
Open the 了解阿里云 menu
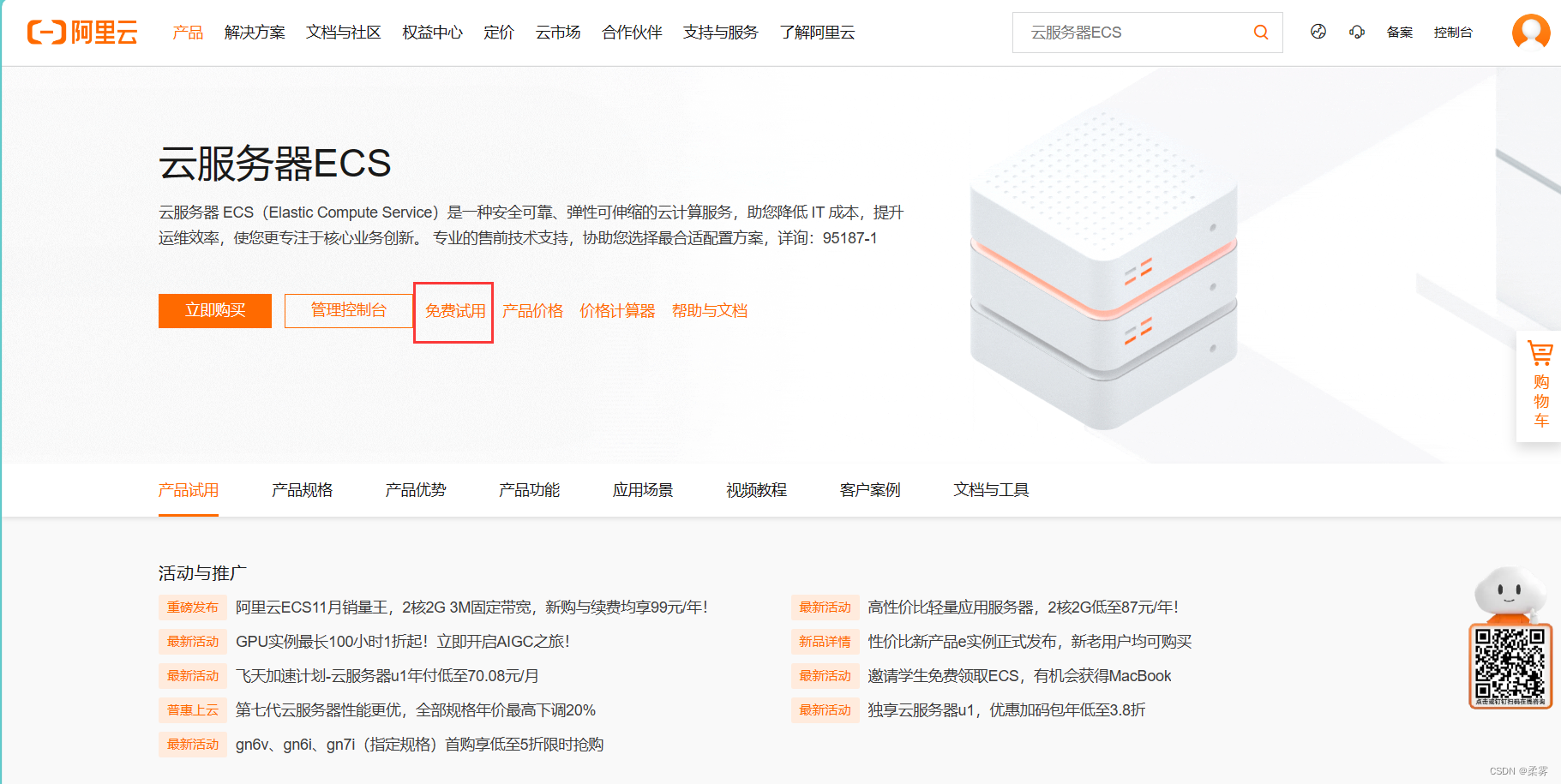817,33
